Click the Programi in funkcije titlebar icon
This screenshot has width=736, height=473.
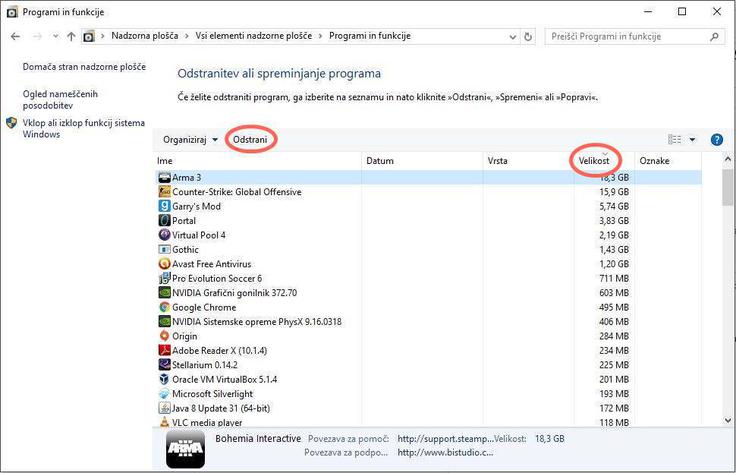11,12
